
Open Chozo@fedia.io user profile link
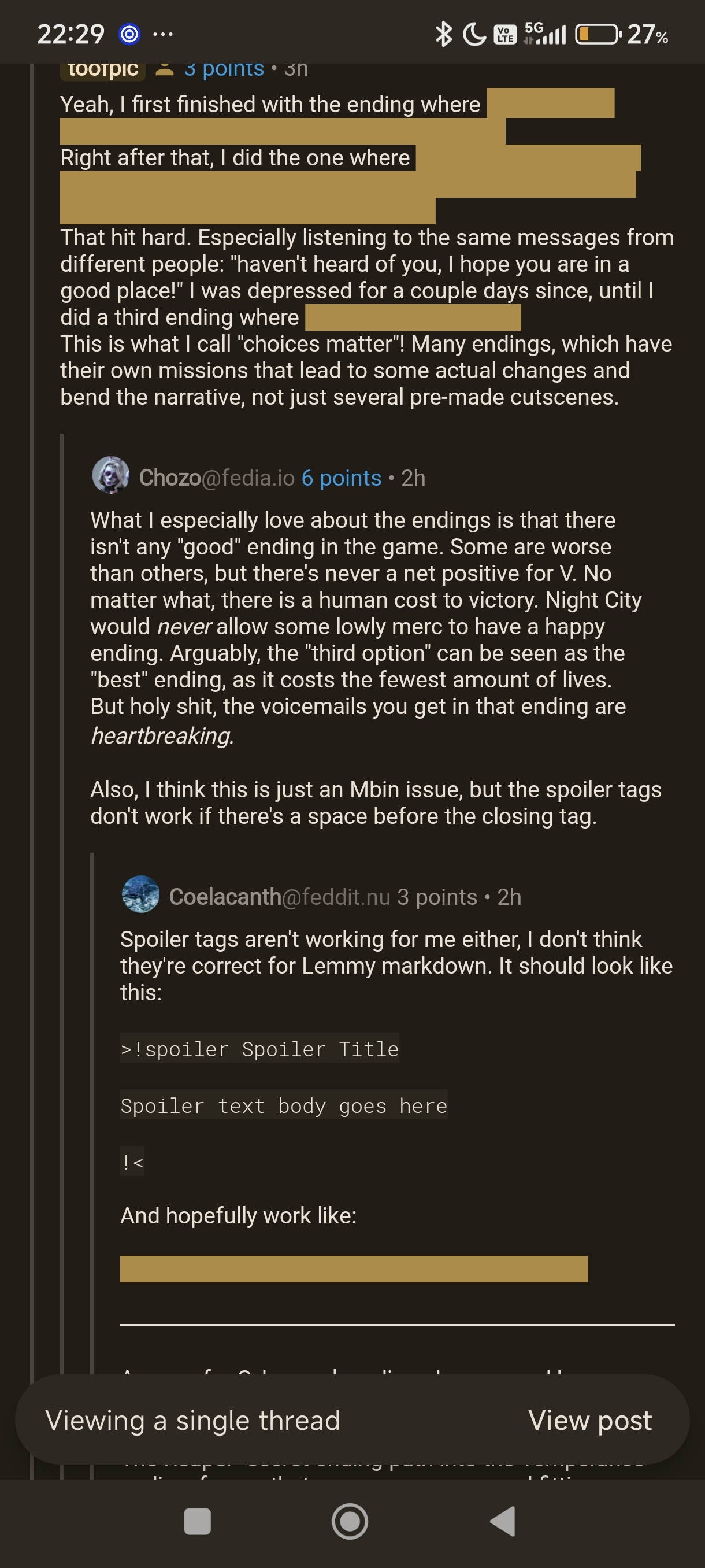(x=217, y=478)
